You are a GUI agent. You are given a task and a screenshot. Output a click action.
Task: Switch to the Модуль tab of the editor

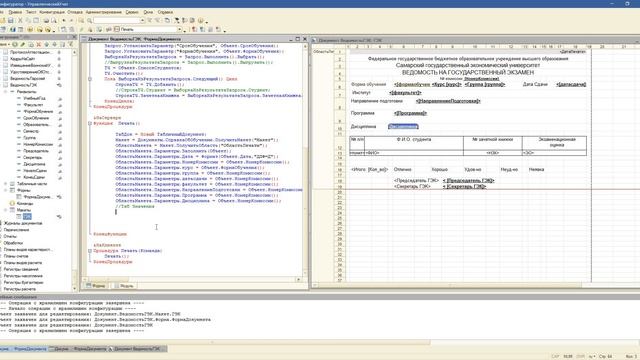tap(124, 286)
